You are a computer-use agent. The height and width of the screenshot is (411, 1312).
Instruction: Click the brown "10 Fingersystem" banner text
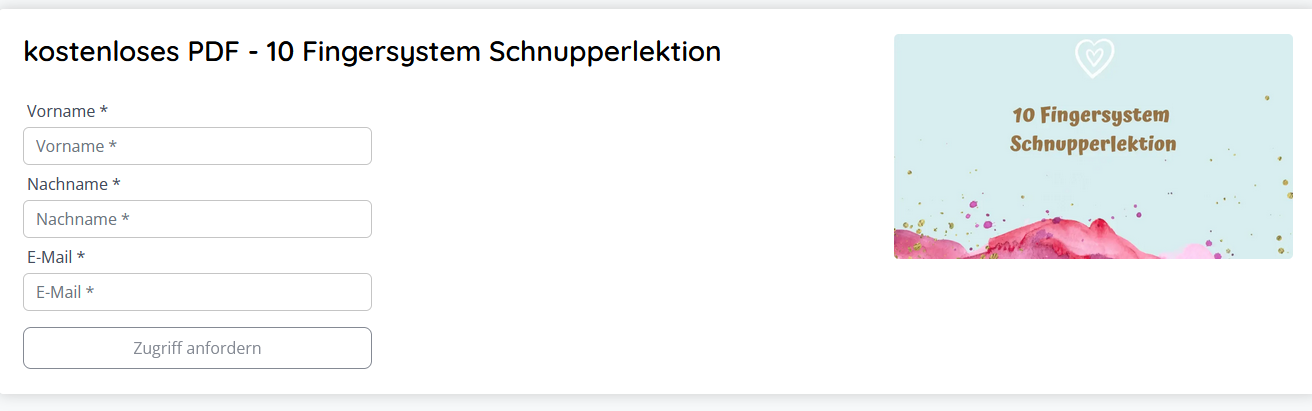1090,115
